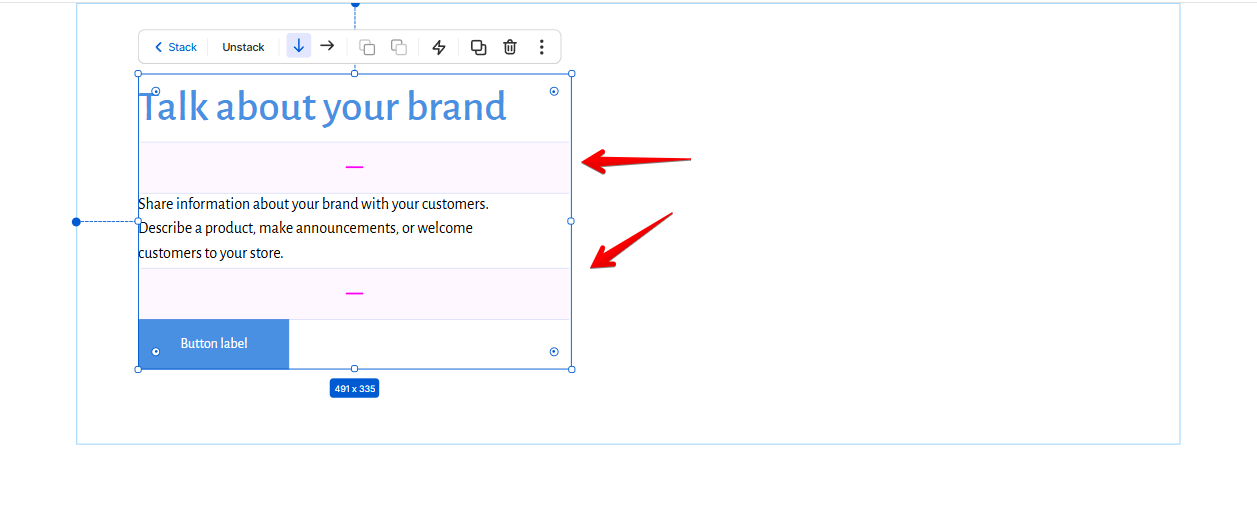Screen dimensions: 1257x522
Task: Click the 491 x 335 size badge
Action: pos(354,388)
